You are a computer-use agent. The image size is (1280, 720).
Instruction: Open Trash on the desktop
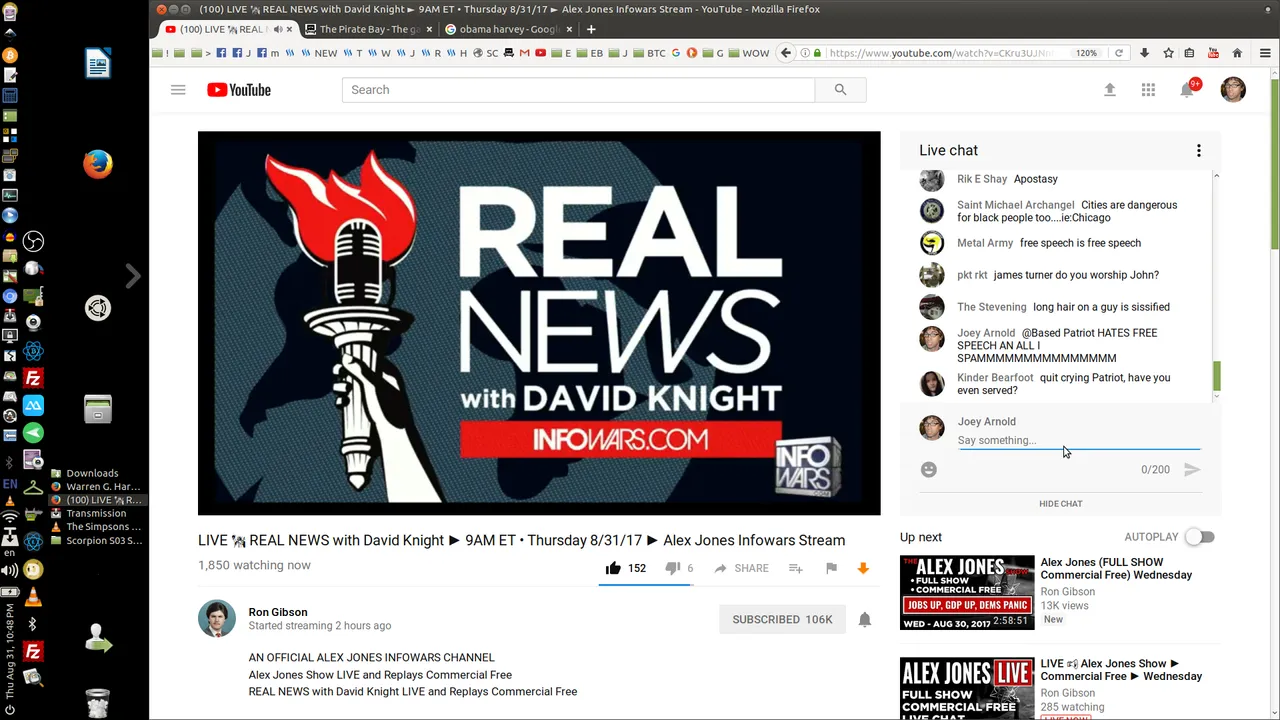(98, 703)
